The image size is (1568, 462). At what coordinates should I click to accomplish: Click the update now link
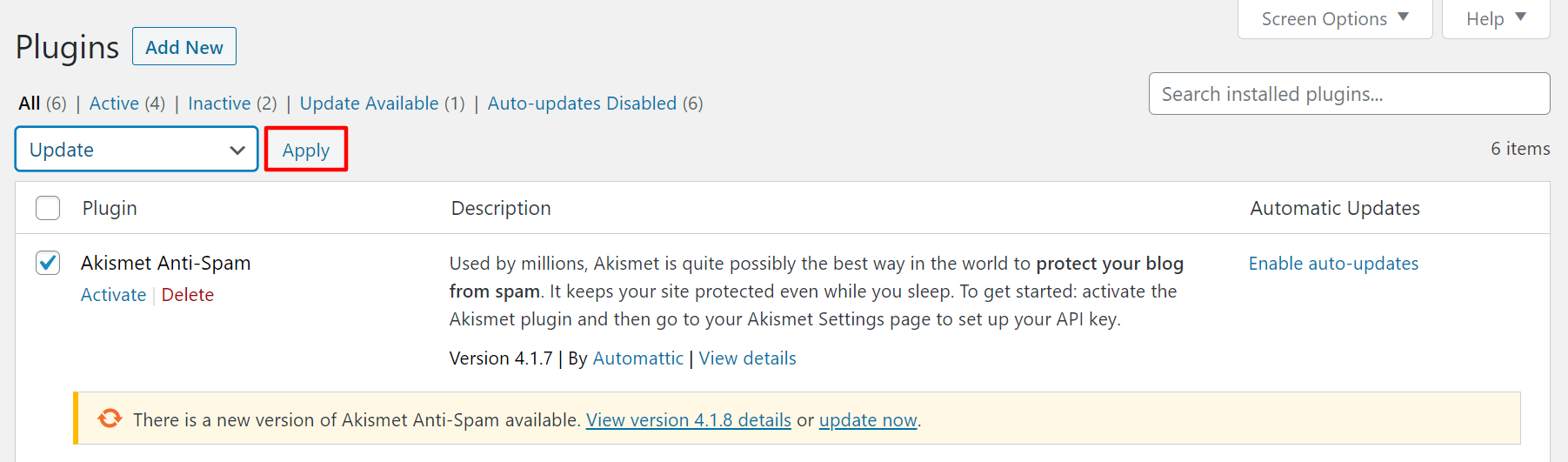click(868, 420)
